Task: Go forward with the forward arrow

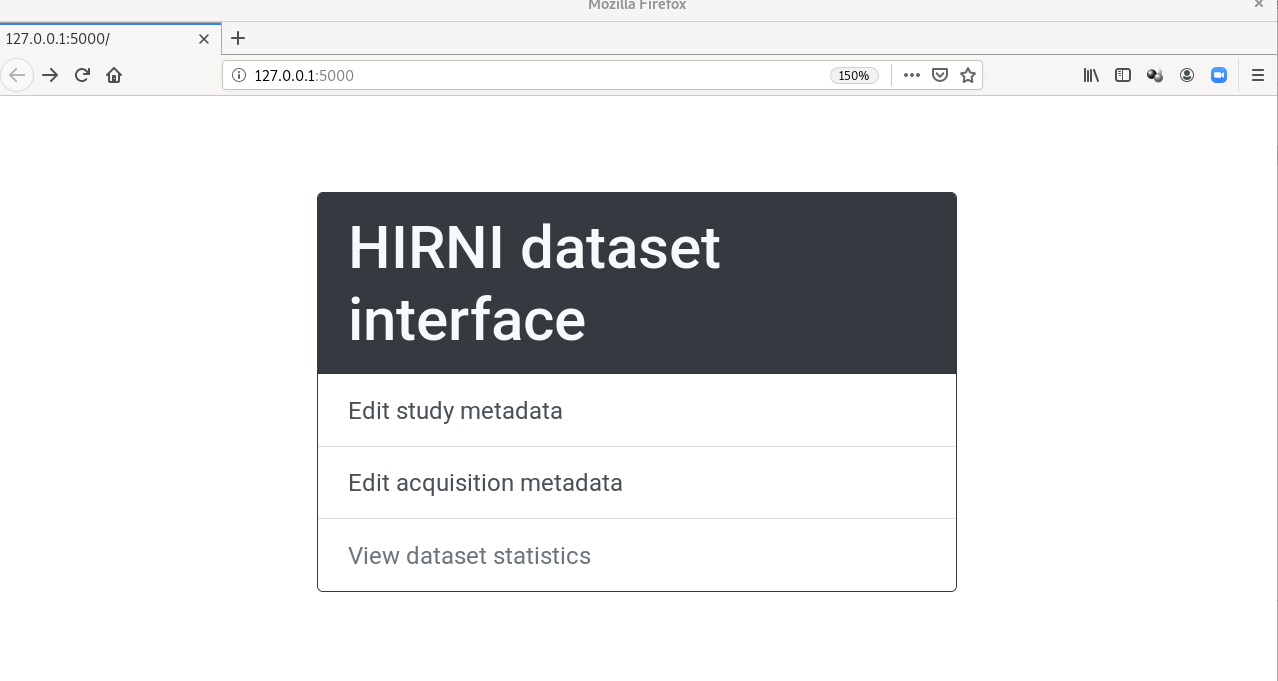Action: pos(50,75)
